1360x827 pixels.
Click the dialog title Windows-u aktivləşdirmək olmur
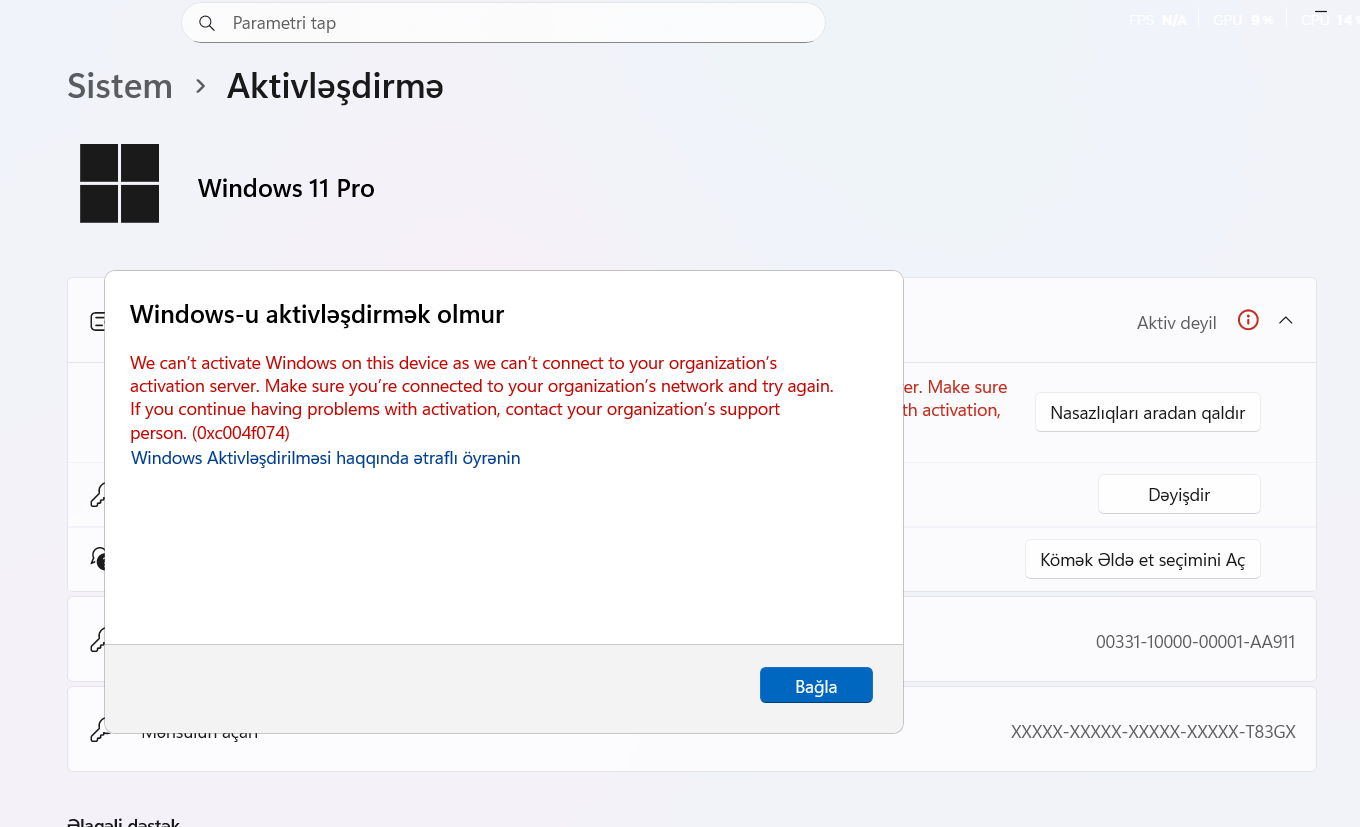tap(317, 314)
